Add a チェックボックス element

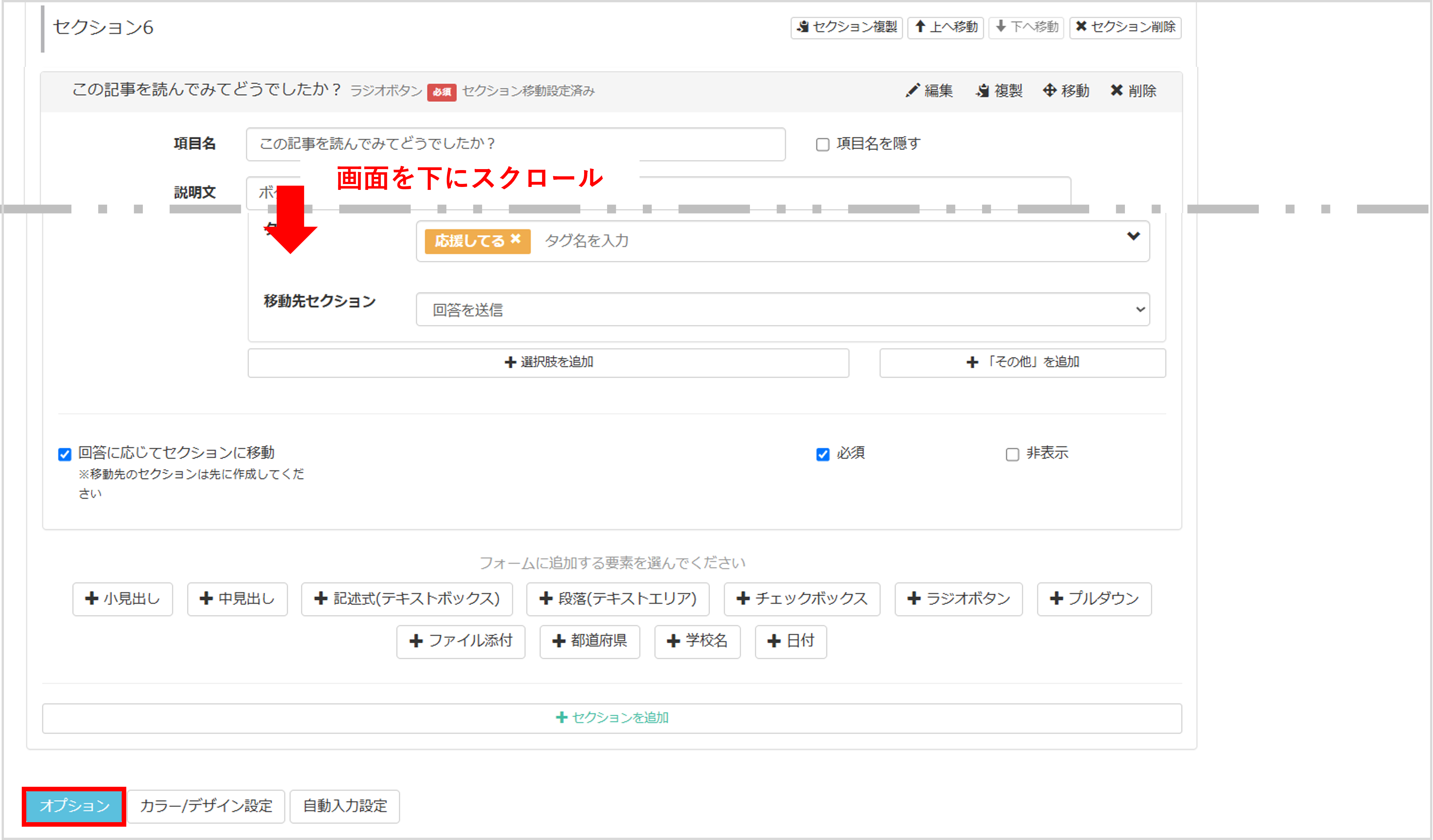coord(802,599)
